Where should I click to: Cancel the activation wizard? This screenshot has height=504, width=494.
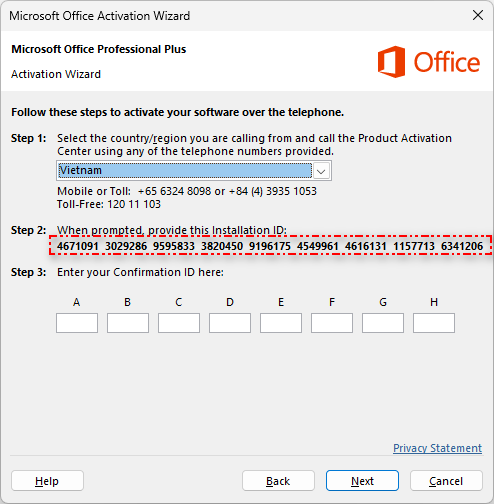pyautogui.click(x=446, y=481)
